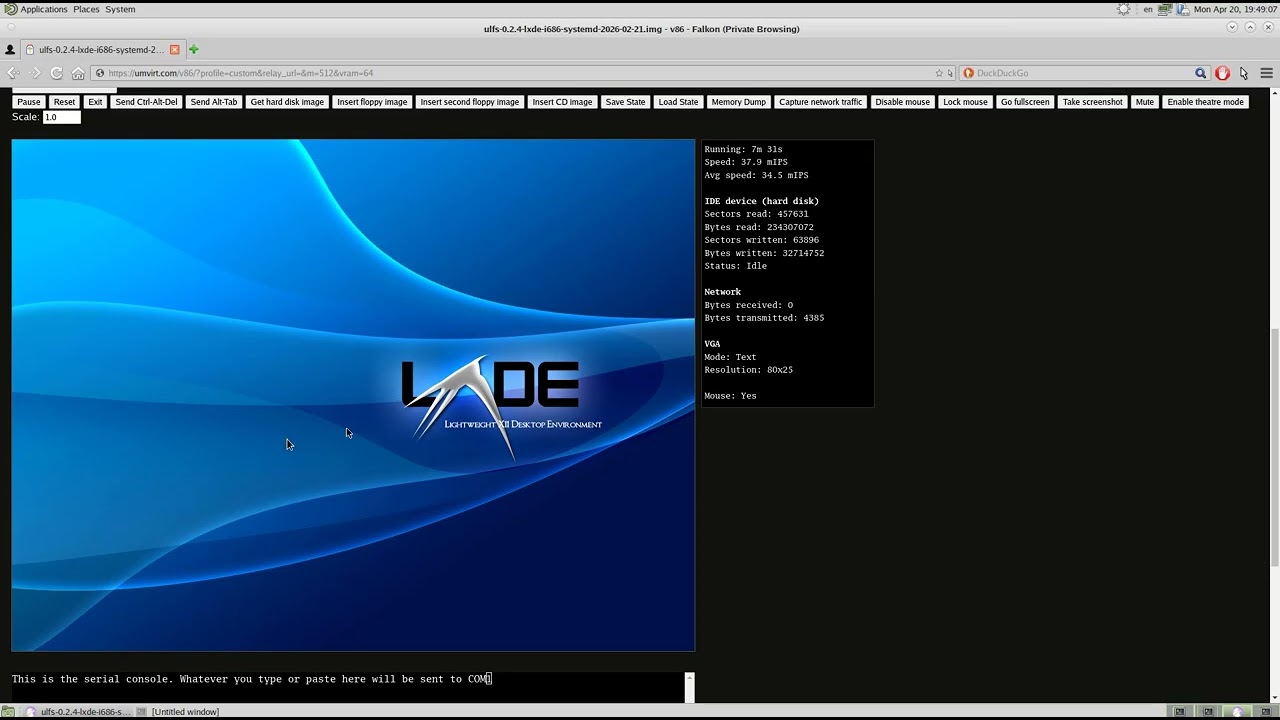Image resolution: width=1280 pixels, height=720 pixels.
Task: Open the network monitor tray icon
Action: click(1165, 9)
